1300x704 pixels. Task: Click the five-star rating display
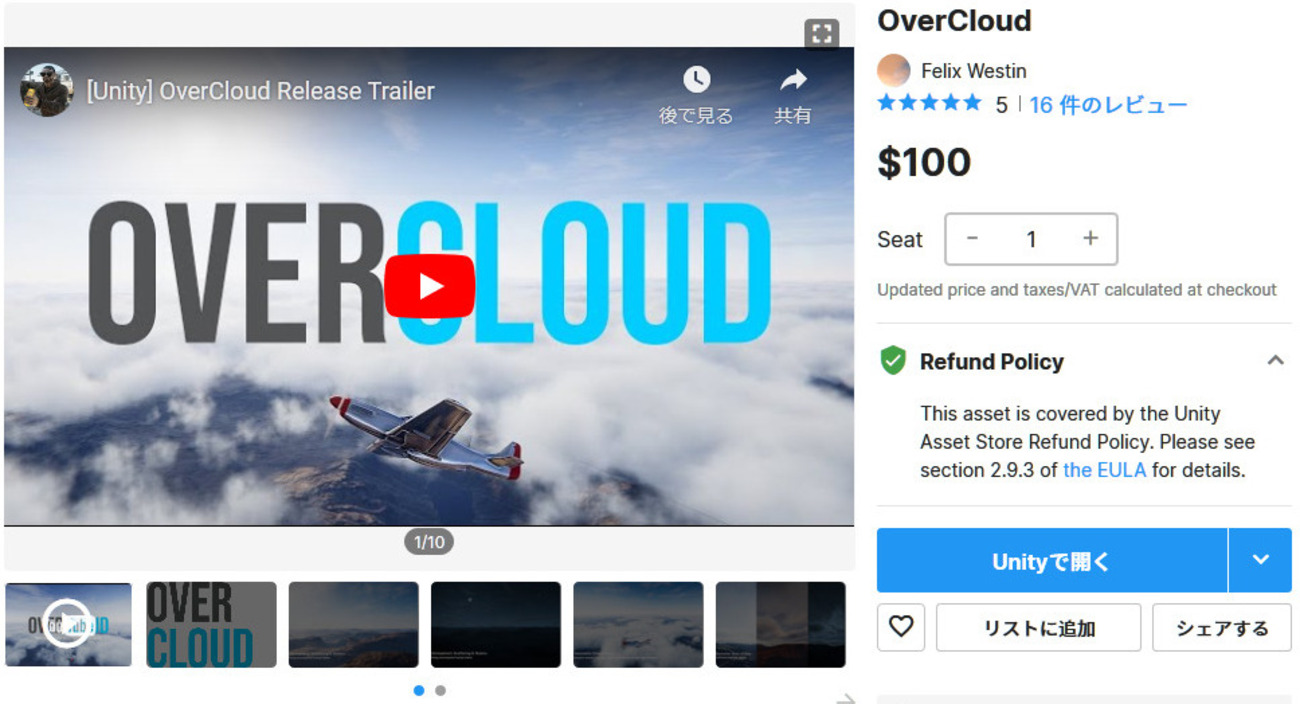tap(929, 103)
